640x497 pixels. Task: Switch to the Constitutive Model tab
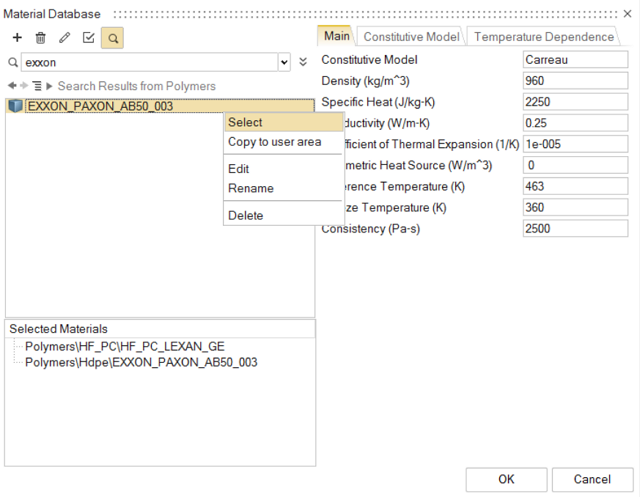[x=412, y=37]
